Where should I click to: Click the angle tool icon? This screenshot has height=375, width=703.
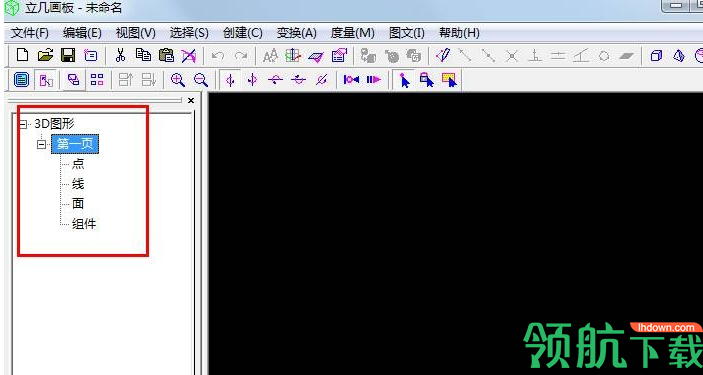(581, 56)
